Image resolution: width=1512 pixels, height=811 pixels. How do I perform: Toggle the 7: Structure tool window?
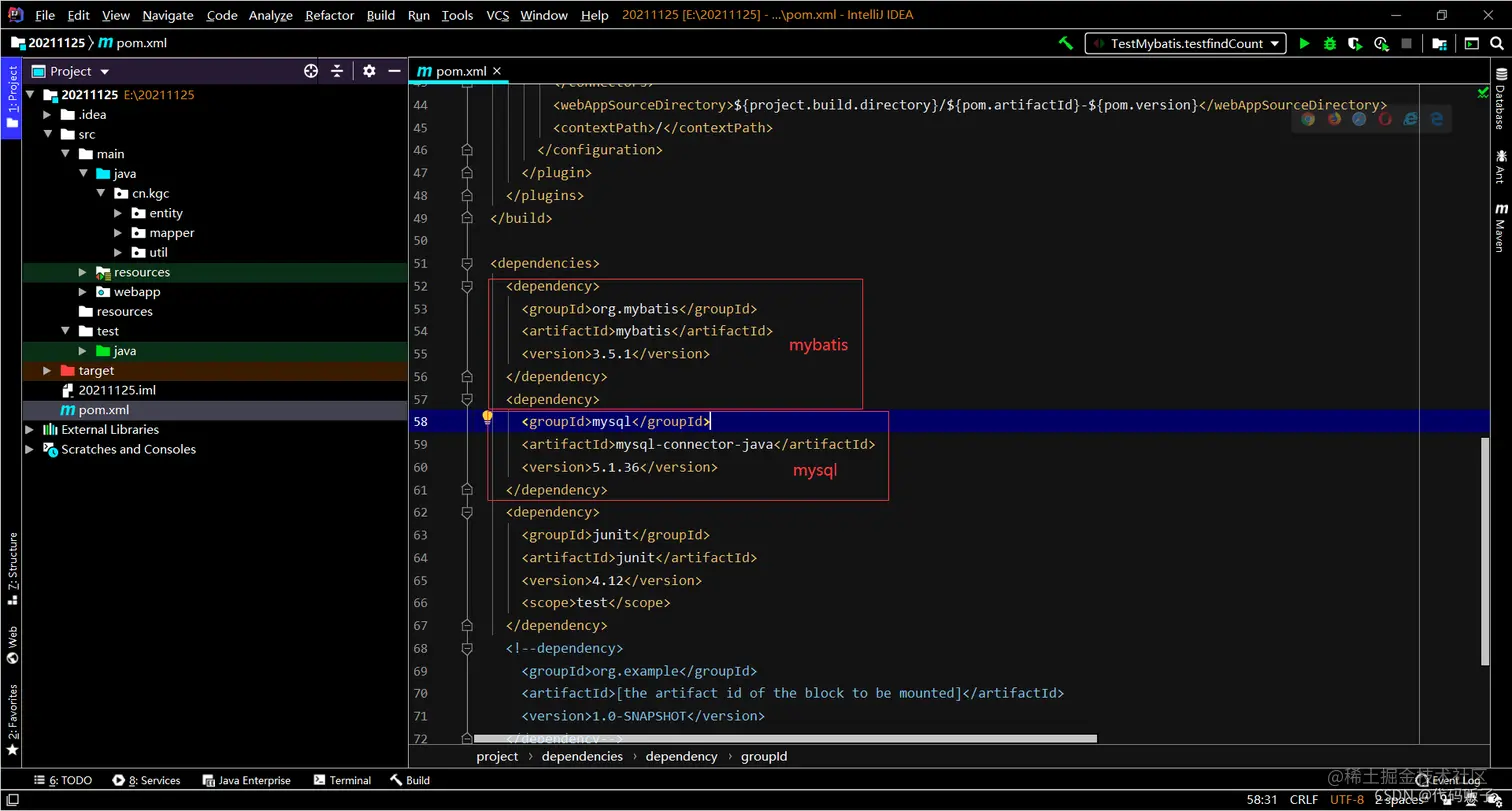tap(12, 568)
